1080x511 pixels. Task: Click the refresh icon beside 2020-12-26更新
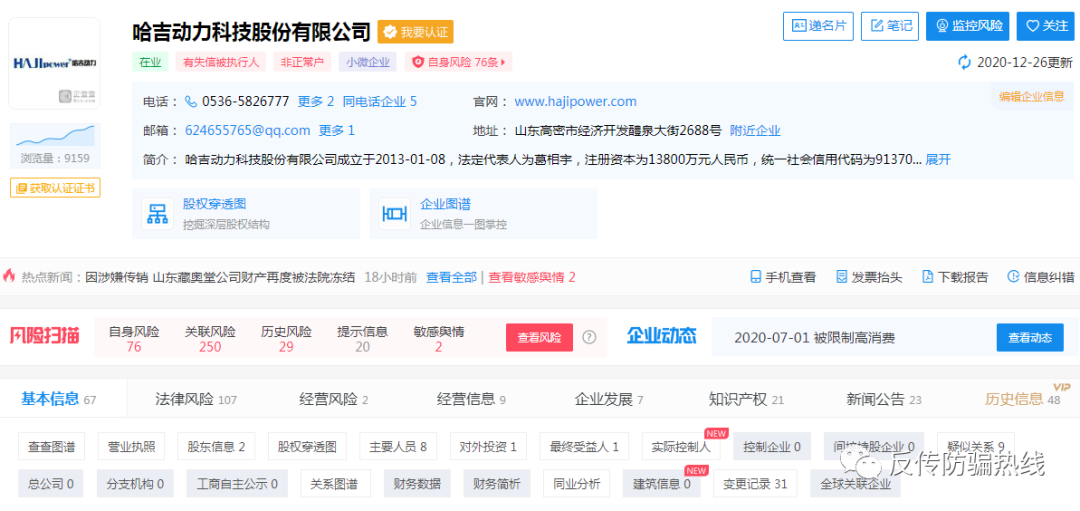[x=964, y=62]
